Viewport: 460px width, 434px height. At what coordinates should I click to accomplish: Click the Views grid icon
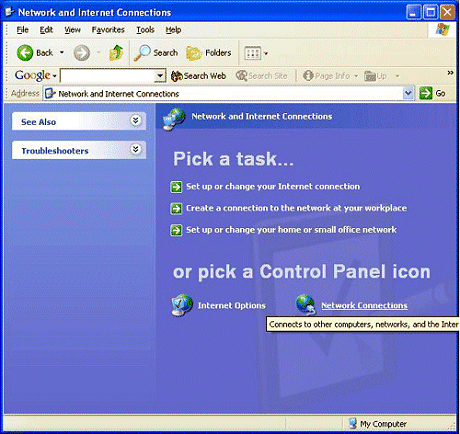click(x=252, y=53)
